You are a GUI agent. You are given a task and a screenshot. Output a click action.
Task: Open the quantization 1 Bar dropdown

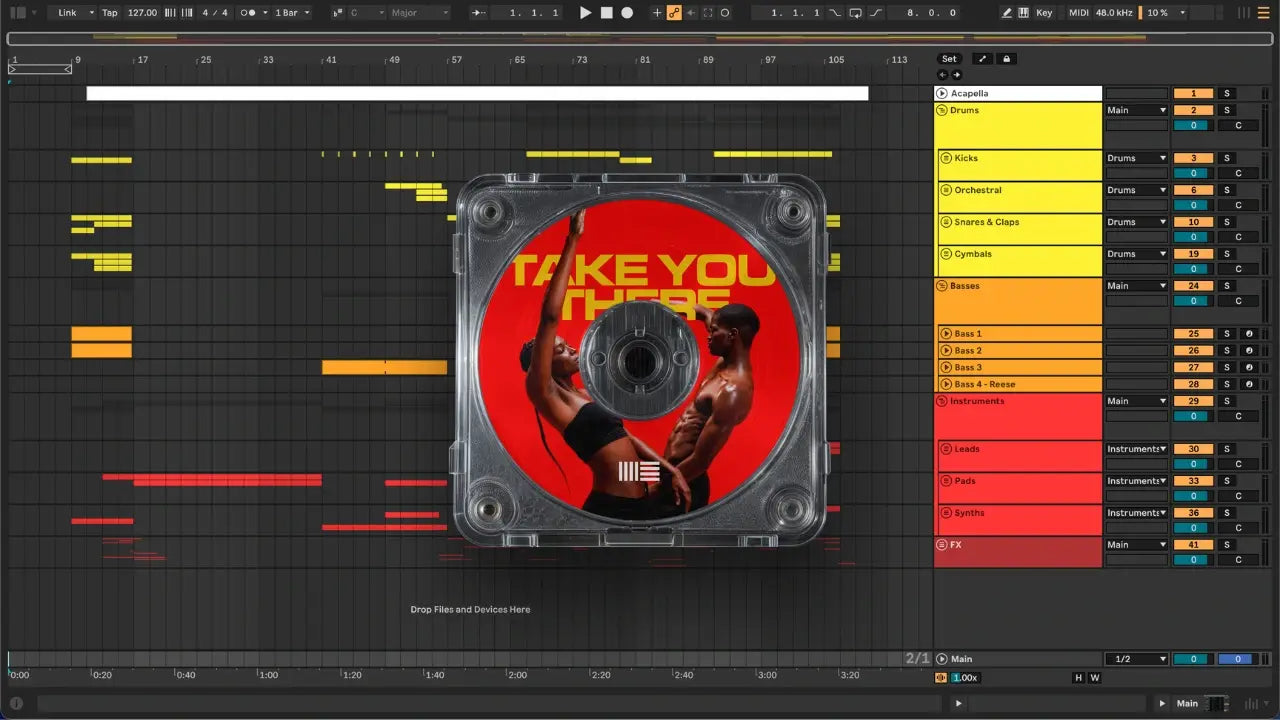292,13
